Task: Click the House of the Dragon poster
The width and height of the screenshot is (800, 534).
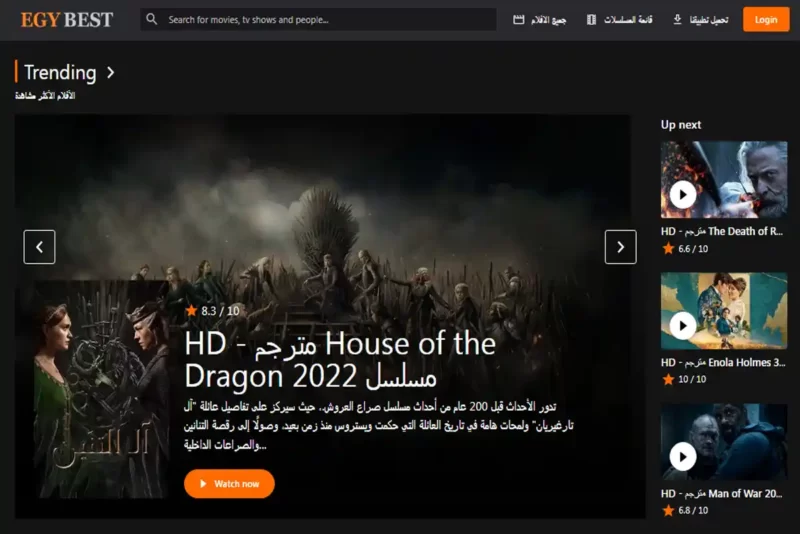Action: [x=101, y=389]
